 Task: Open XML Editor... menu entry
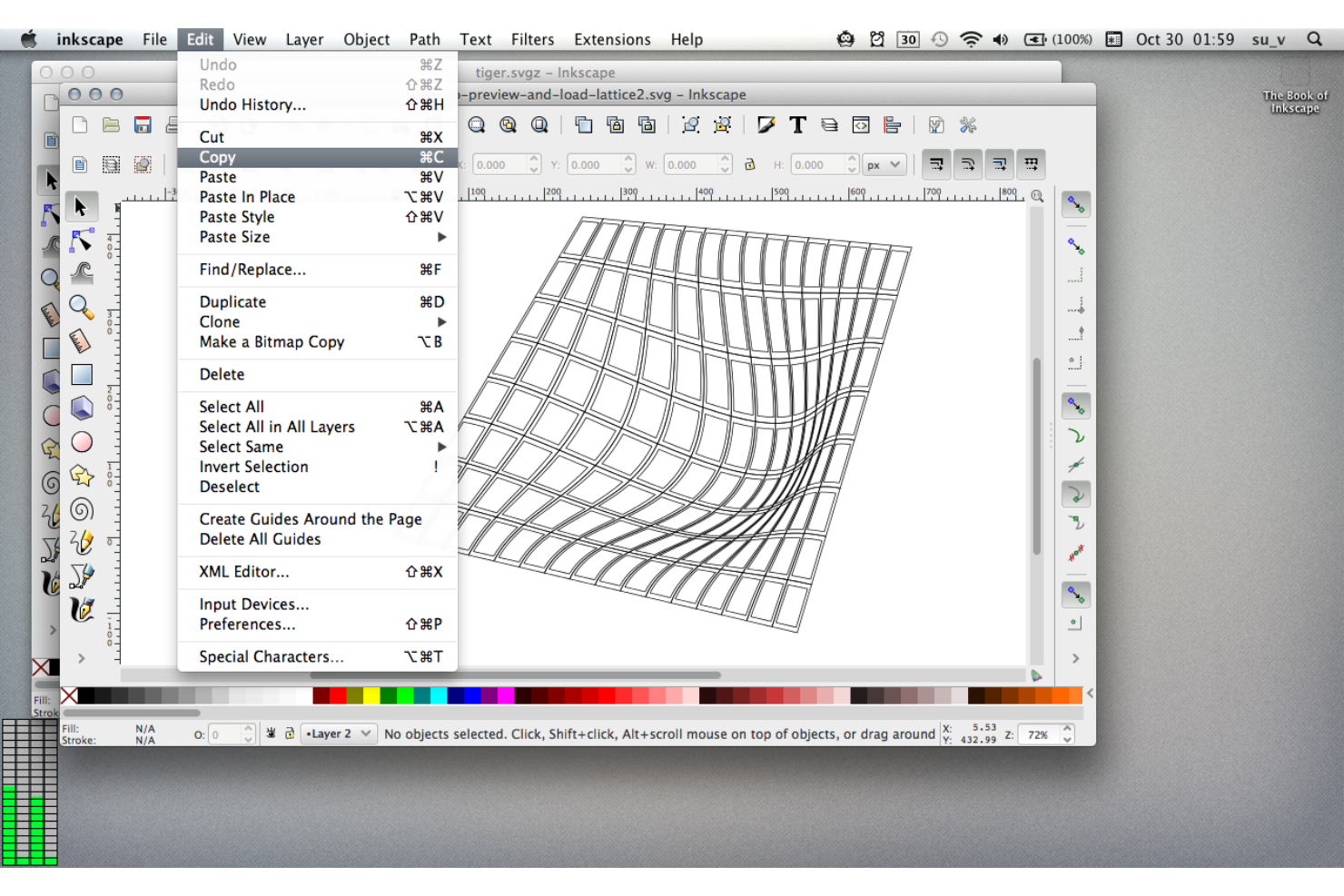[317, 572]
